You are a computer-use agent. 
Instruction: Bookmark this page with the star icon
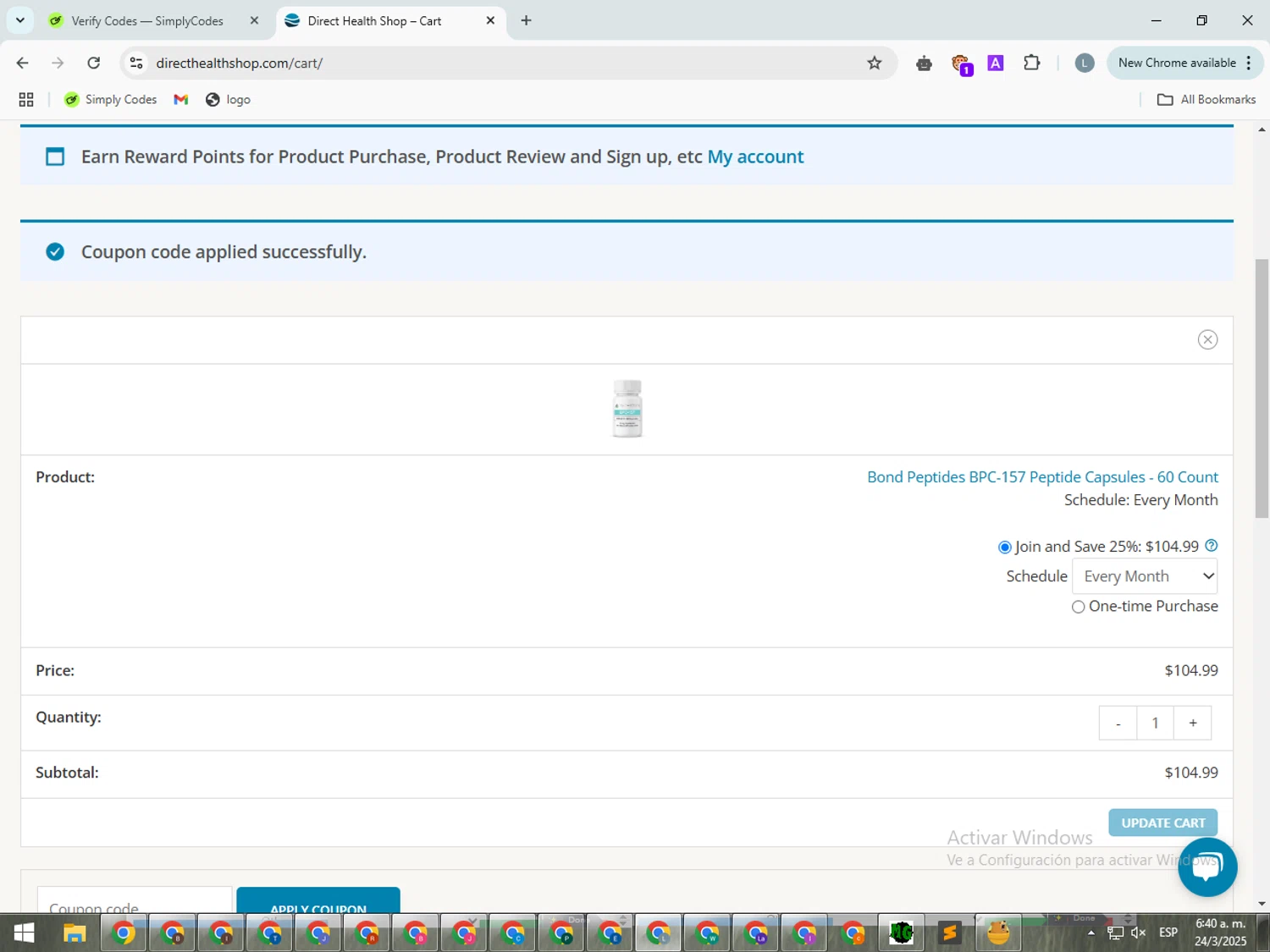875,63
